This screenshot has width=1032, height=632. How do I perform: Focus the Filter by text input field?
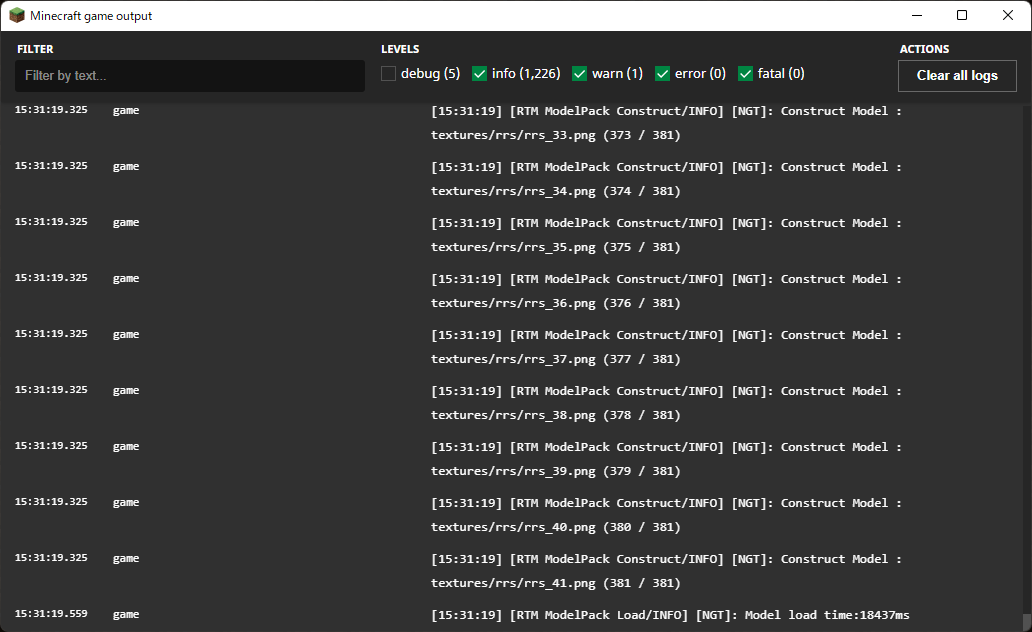(190, 76)
